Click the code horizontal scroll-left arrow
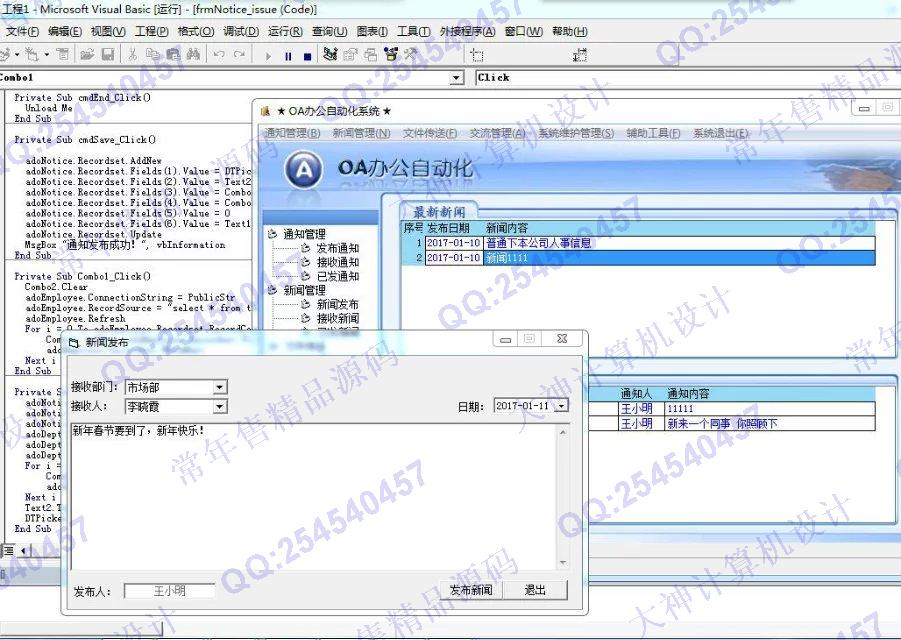 pos(24,551)
